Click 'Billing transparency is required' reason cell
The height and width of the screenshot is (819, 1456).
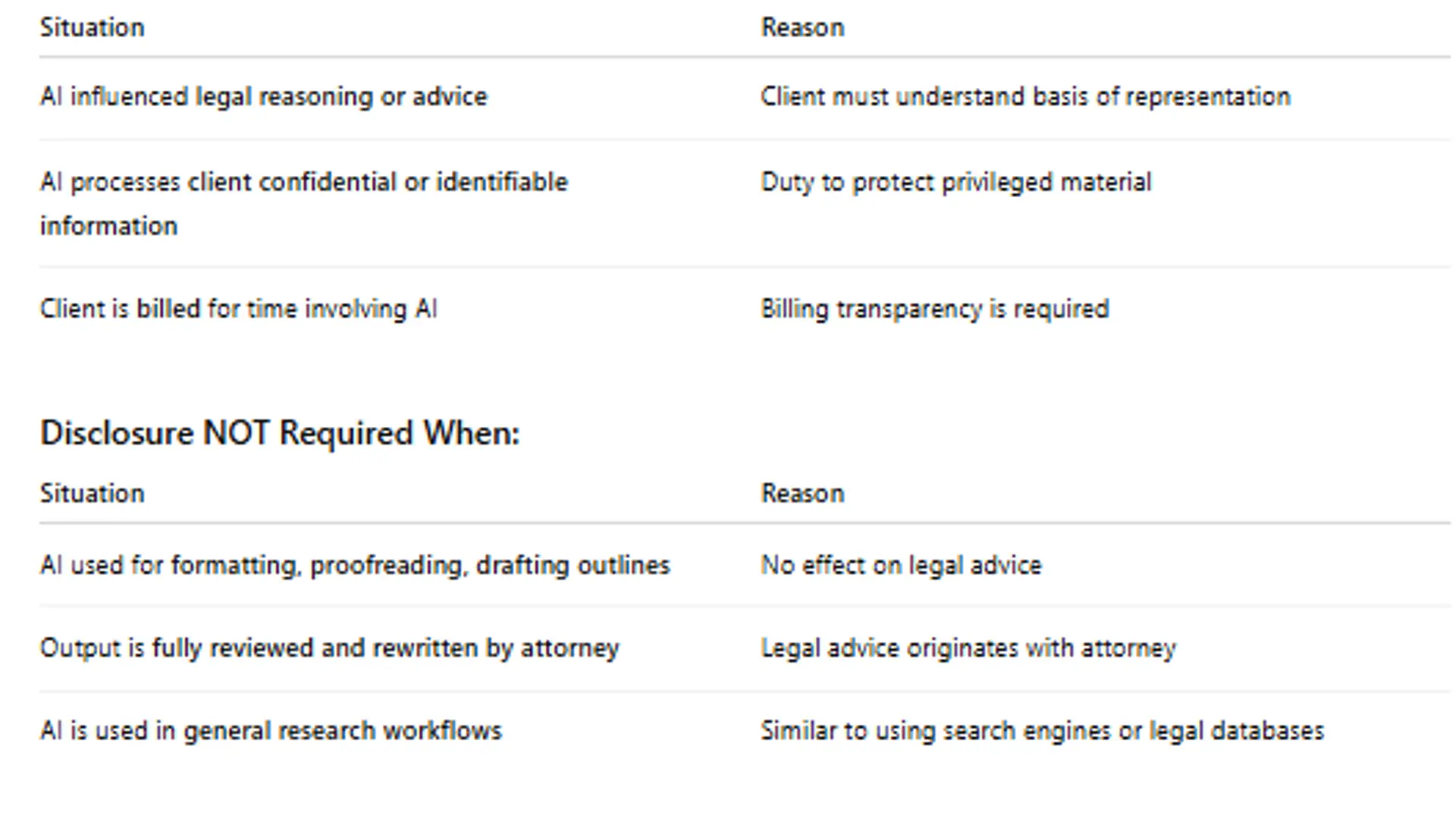coord(934,309)
